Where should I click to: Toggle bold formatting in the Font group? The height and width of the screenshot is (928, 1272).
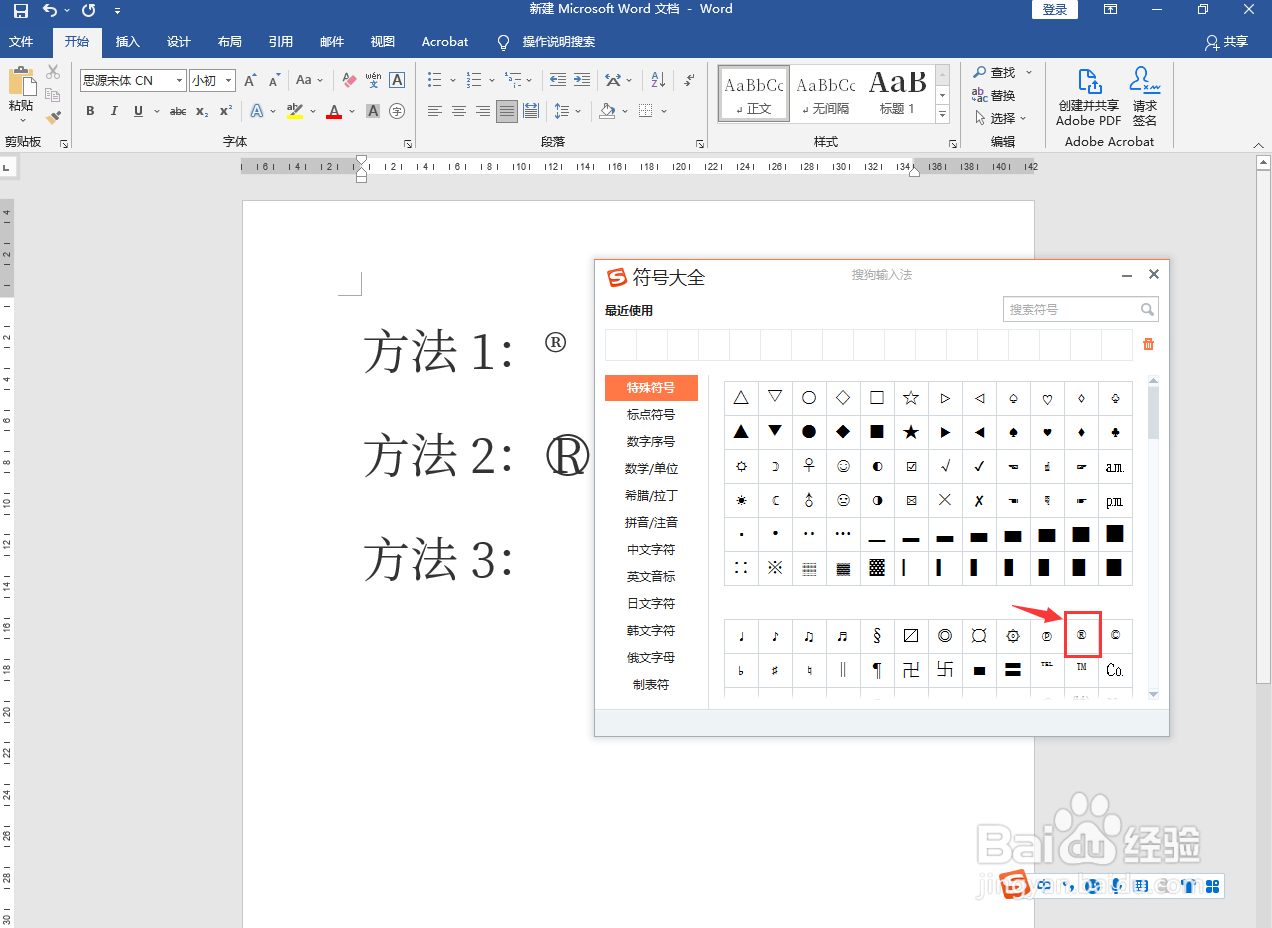pos(89,111)
